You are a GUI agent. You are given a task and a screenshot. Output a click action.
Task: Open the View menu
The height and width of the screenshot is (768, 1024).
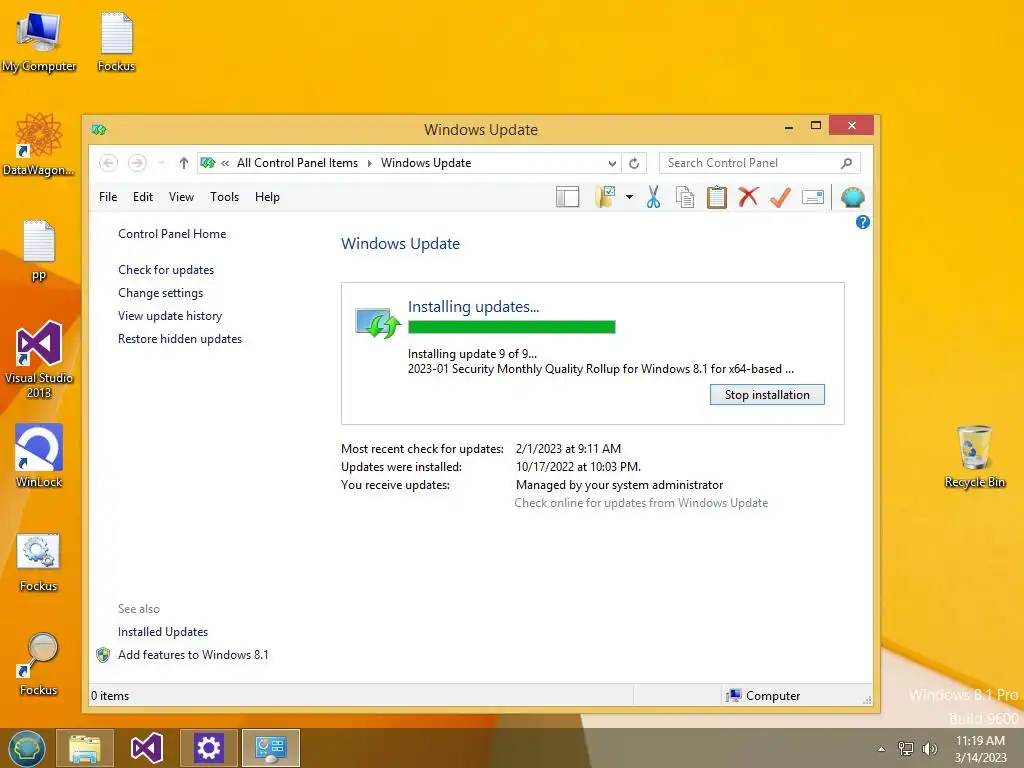(182, 197)
